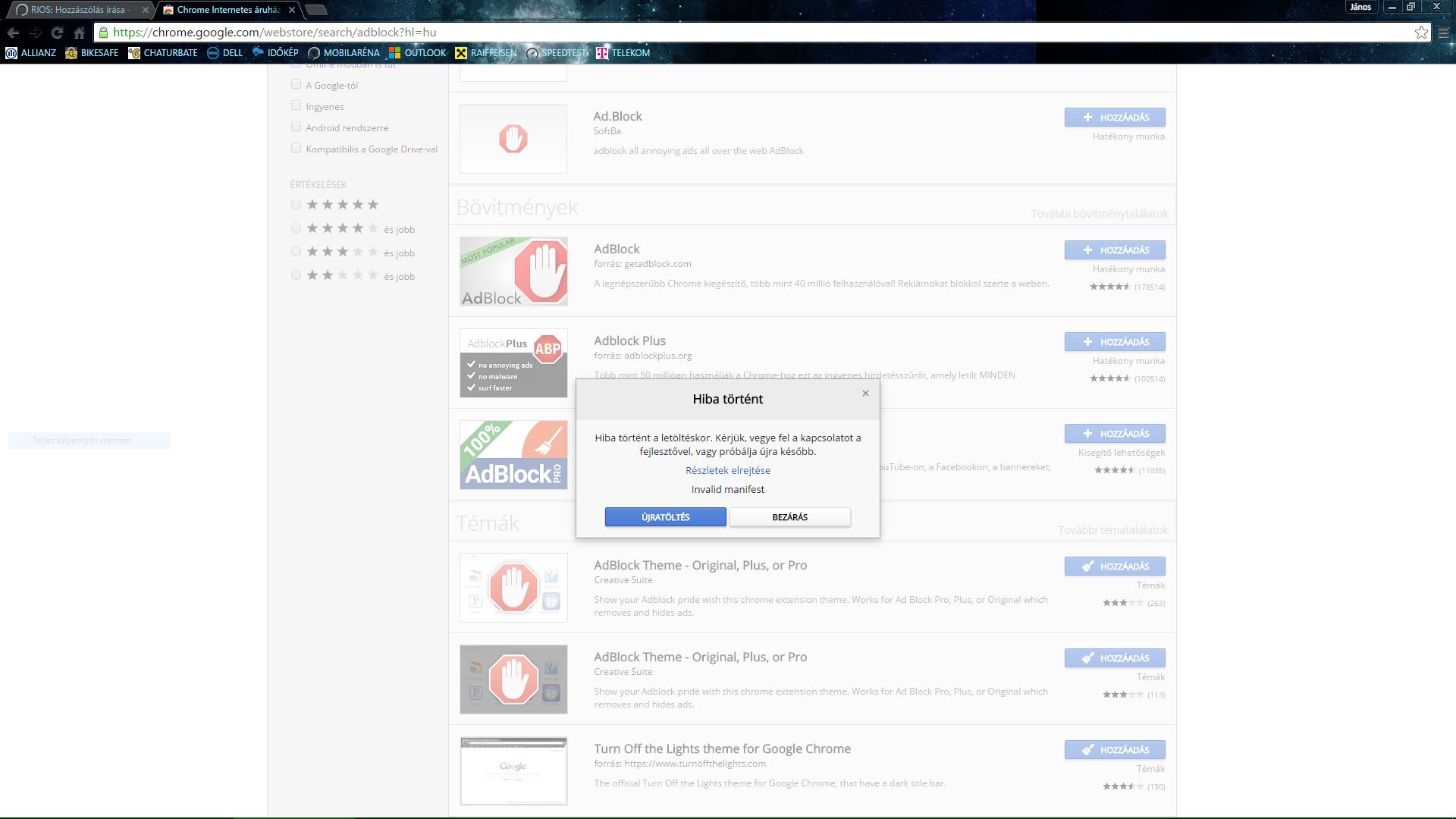Open the Chrome hamburger menu
Image resolution: width=1456 pixels, height=819 pixels.
[1444, 33]
